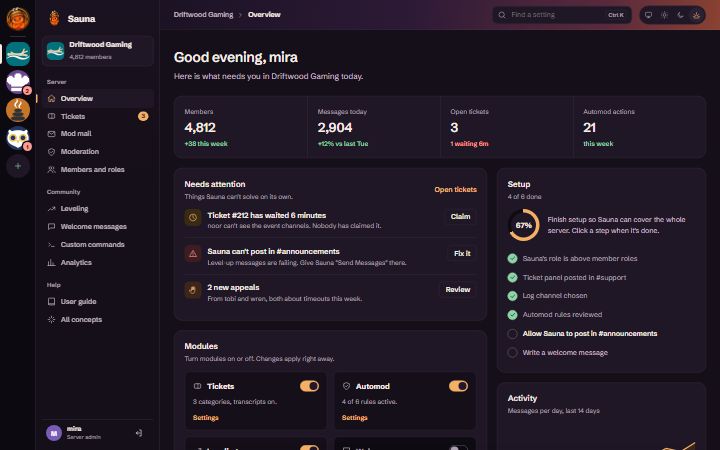
Task: Click the Good evening, mira heading
Action: [236, 57]
